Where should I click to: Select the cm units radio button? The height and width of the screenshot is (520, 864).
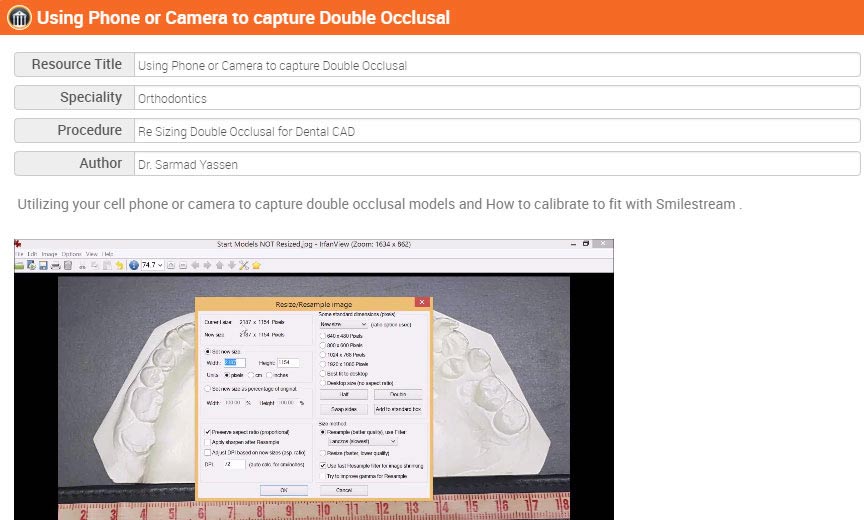click(251, 375)
